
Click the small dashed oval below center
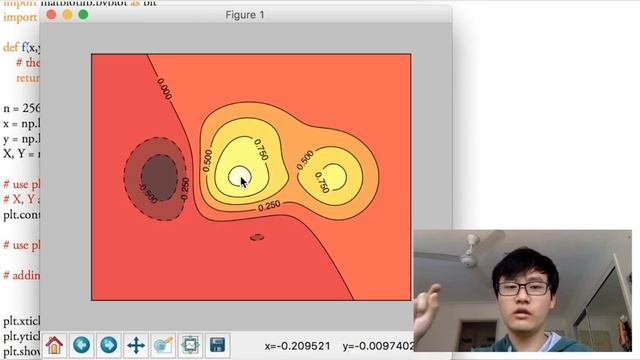tap(257, 237)
